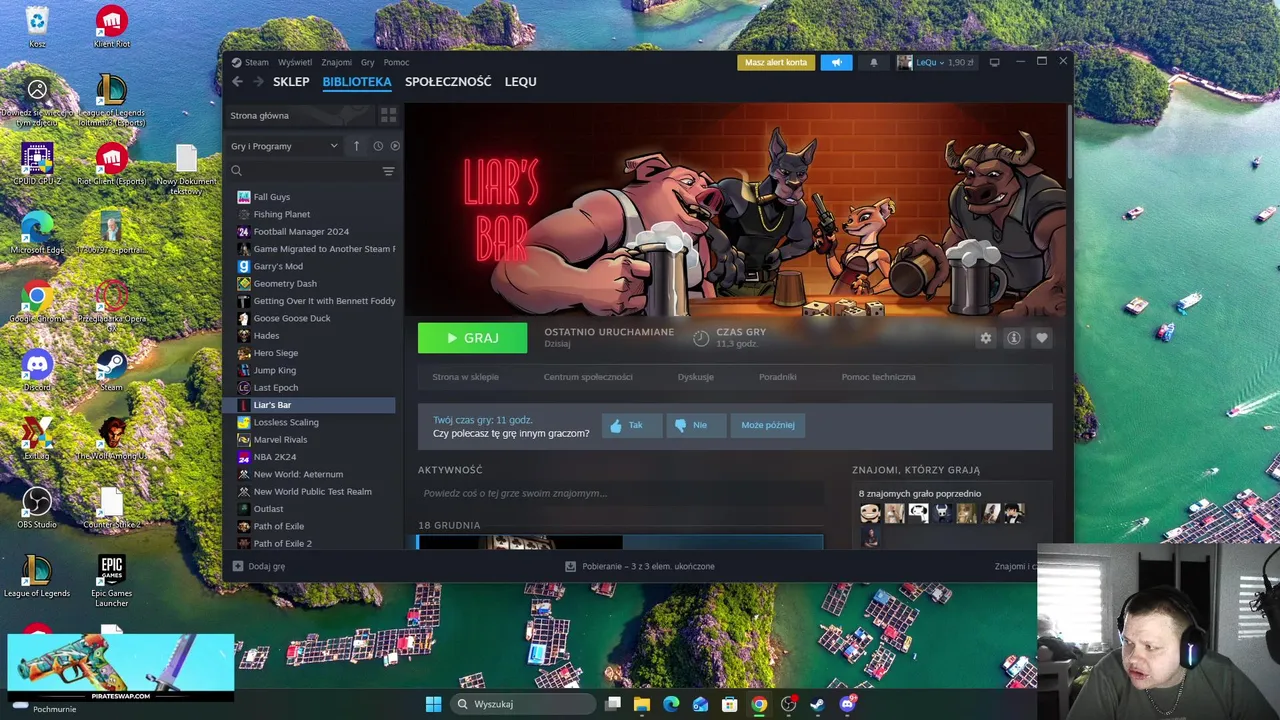Open the LeQu account avatar
The width and height of the screenshot is (1280, 720).
click(904, 62)
